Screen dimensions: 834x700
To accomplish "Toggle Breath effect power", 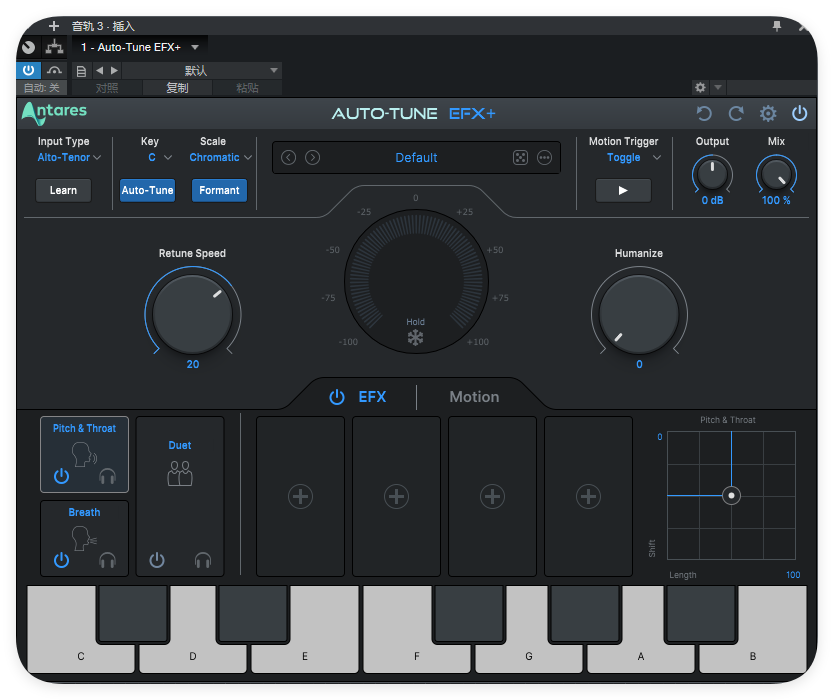I will pos(62,560).
